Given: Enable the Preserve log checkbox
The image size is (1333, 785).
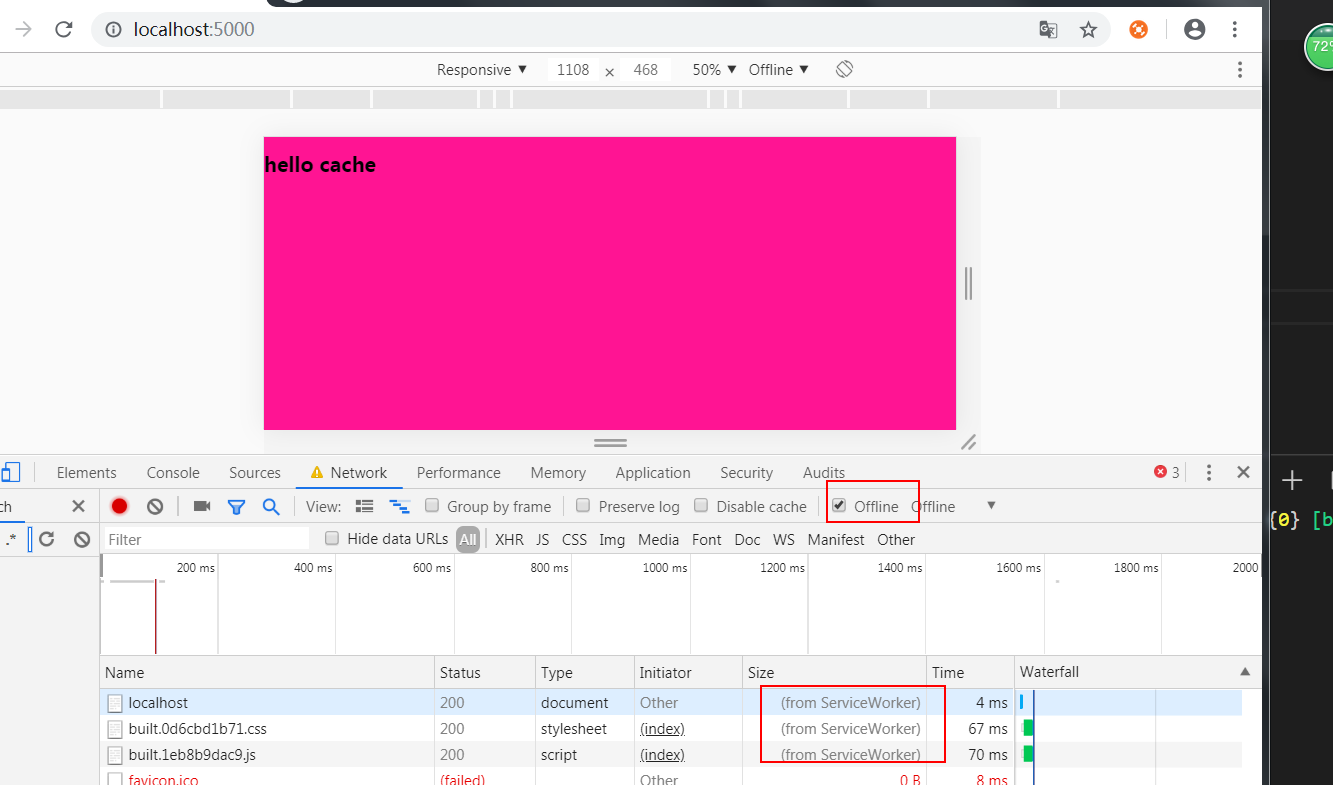Looking at the screenshot, I should pos(583,506).
